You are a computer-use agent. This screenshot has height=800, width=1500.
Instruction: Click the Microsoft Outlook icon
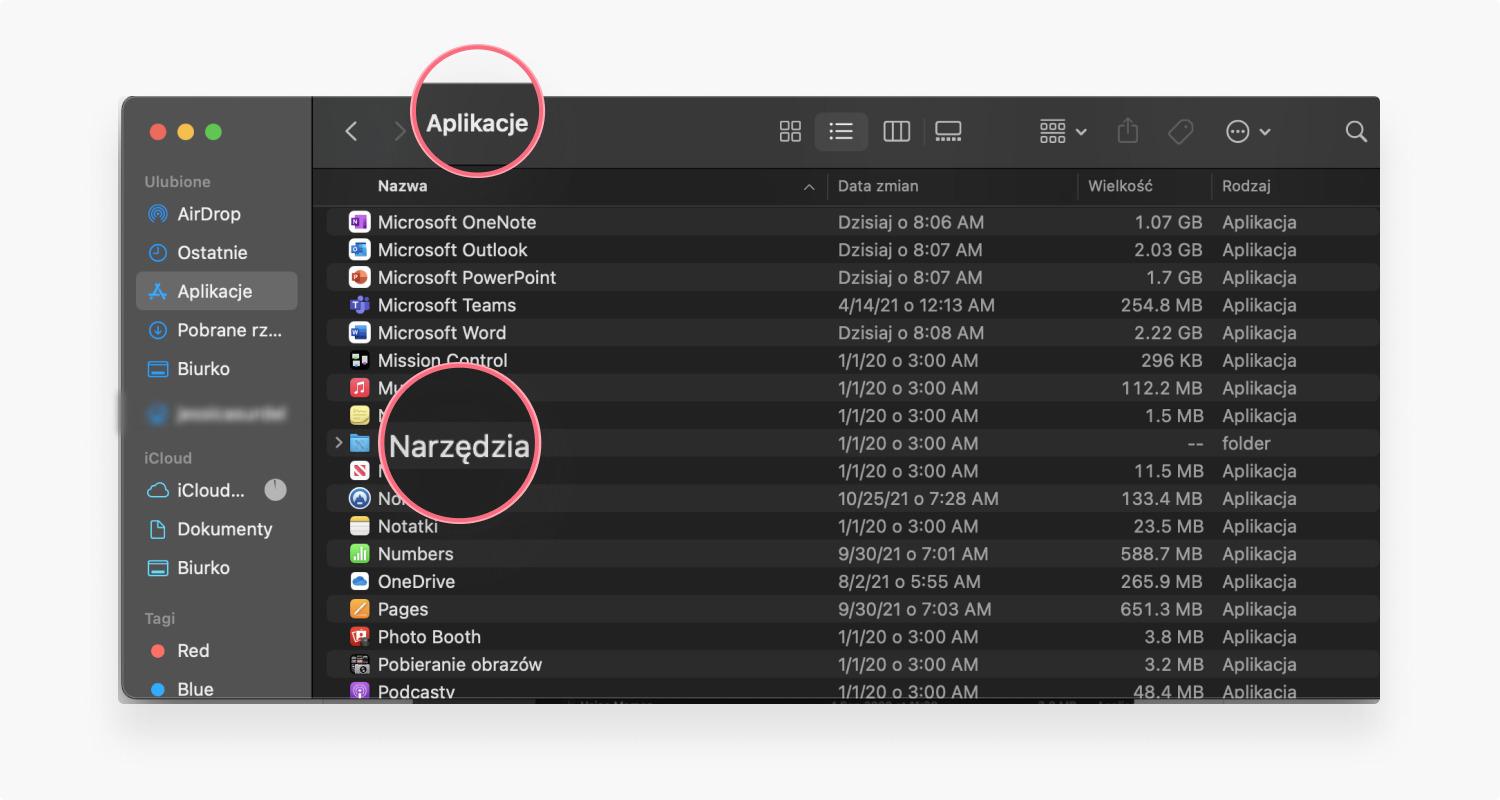[x=360, y=250]
